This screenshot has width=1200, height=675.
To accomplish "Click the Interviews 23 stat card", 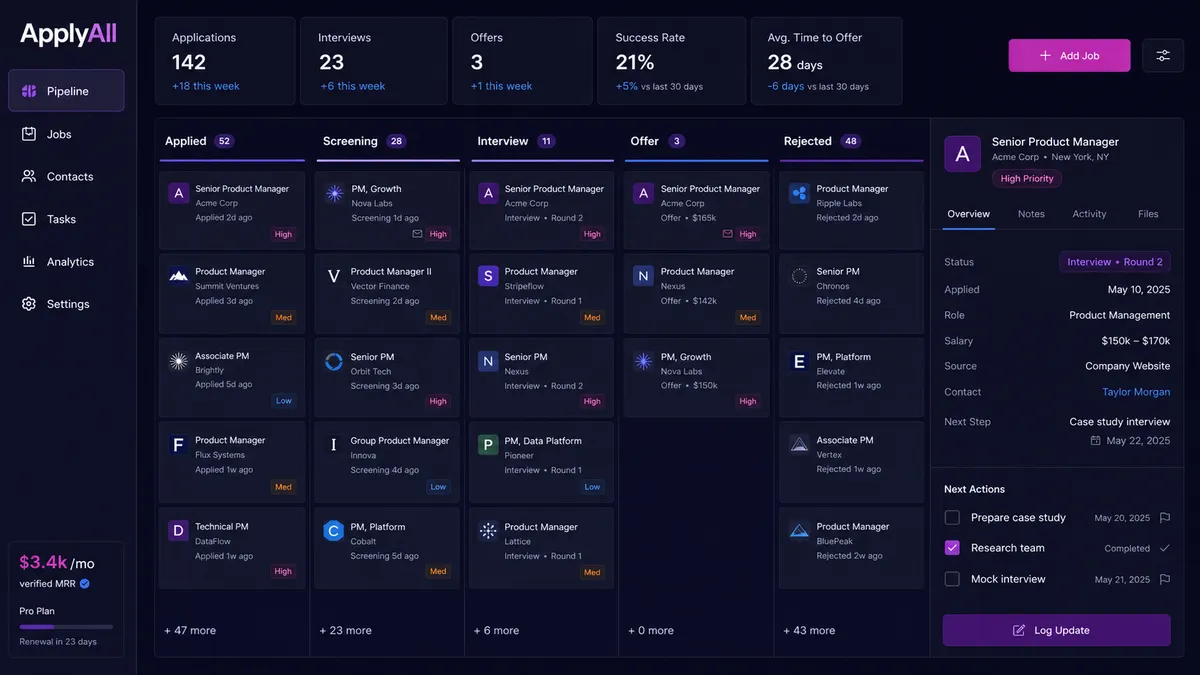I will [372, 61].
